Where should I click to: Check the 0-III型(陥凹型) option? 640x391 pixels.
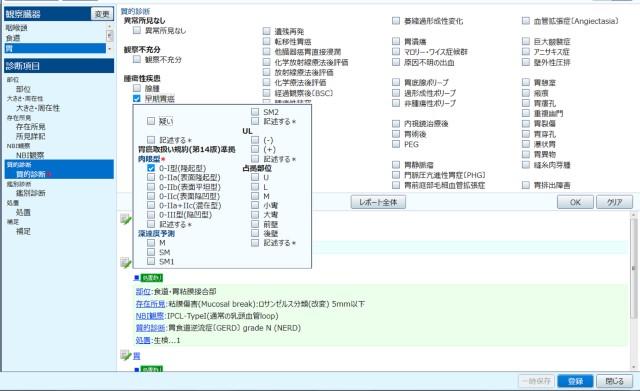[x=151, y=215]
